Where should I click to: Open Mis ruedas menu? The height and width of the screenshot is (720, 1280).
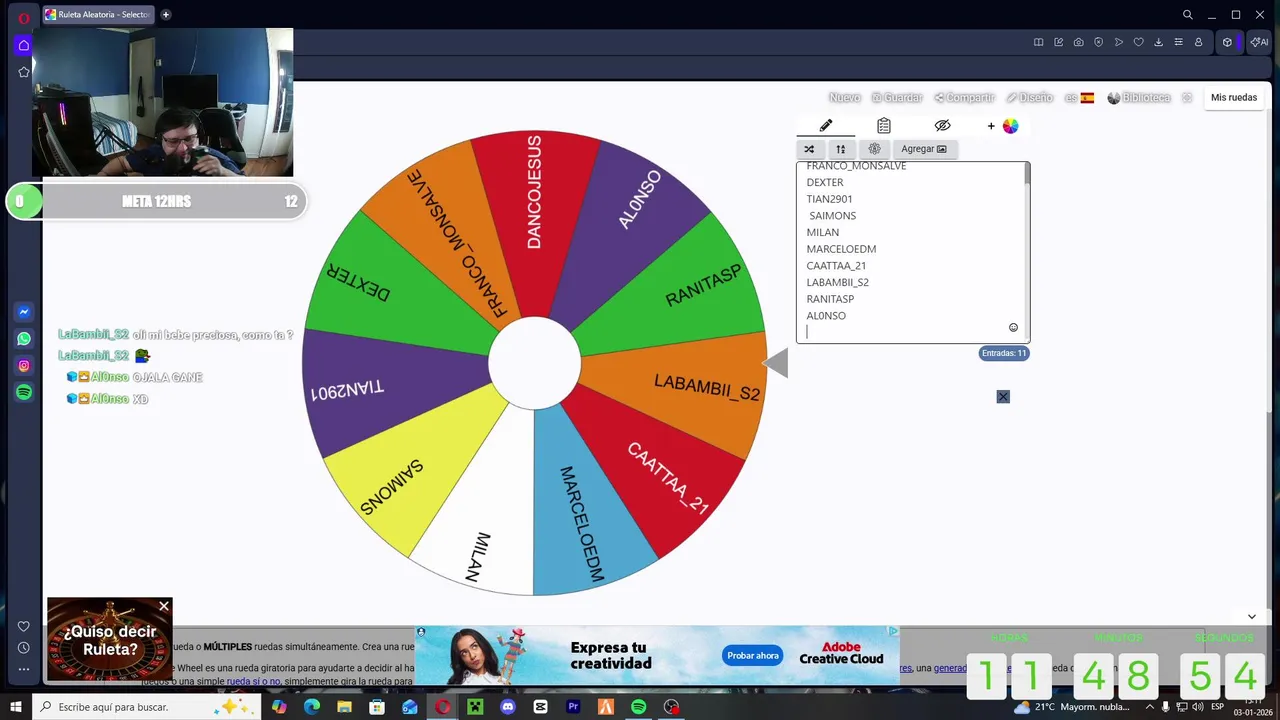coord(1234,98)
